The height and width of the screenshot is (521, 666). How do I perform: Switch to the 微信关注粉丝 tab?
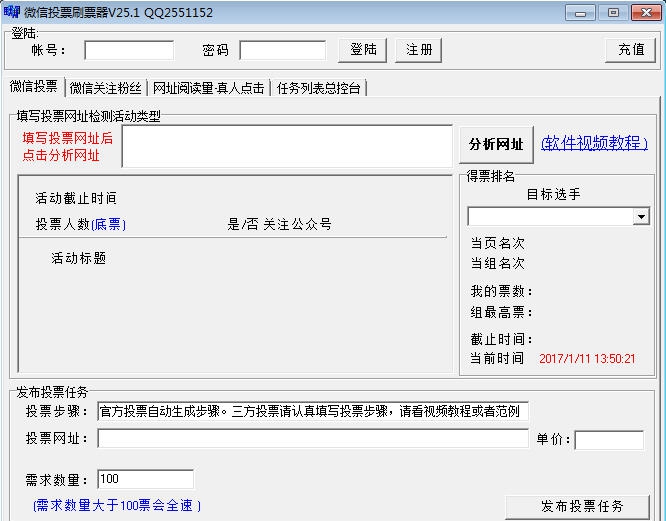tap(105, 88)
